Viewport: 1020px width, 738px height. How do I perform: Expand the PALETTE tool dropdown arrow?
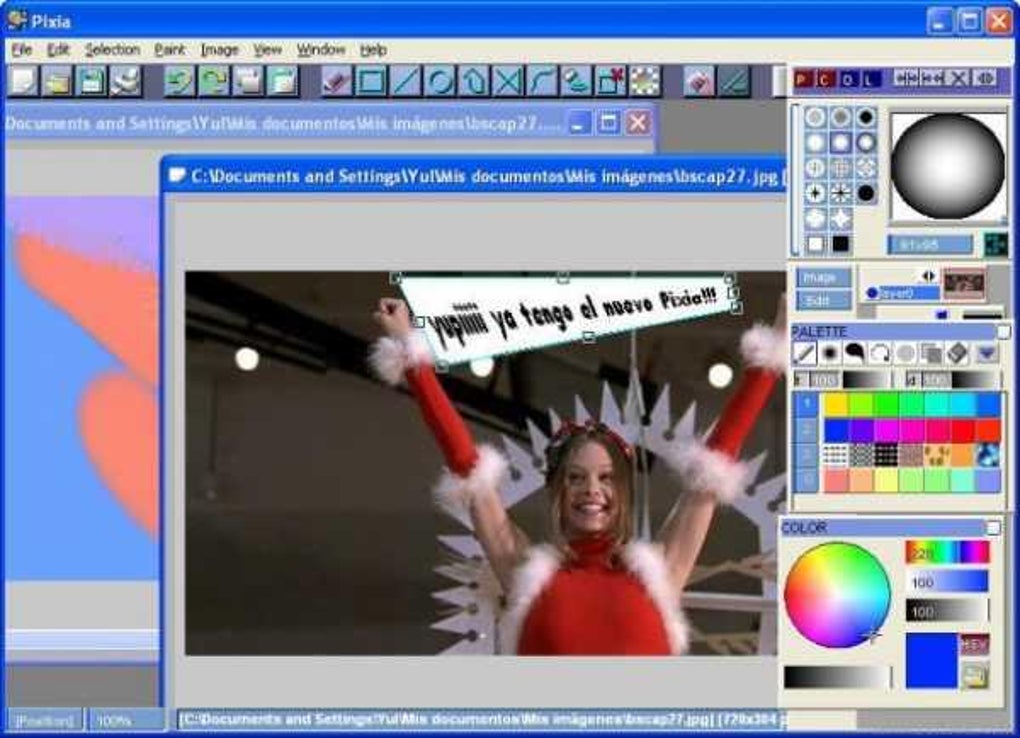(986, 353)
